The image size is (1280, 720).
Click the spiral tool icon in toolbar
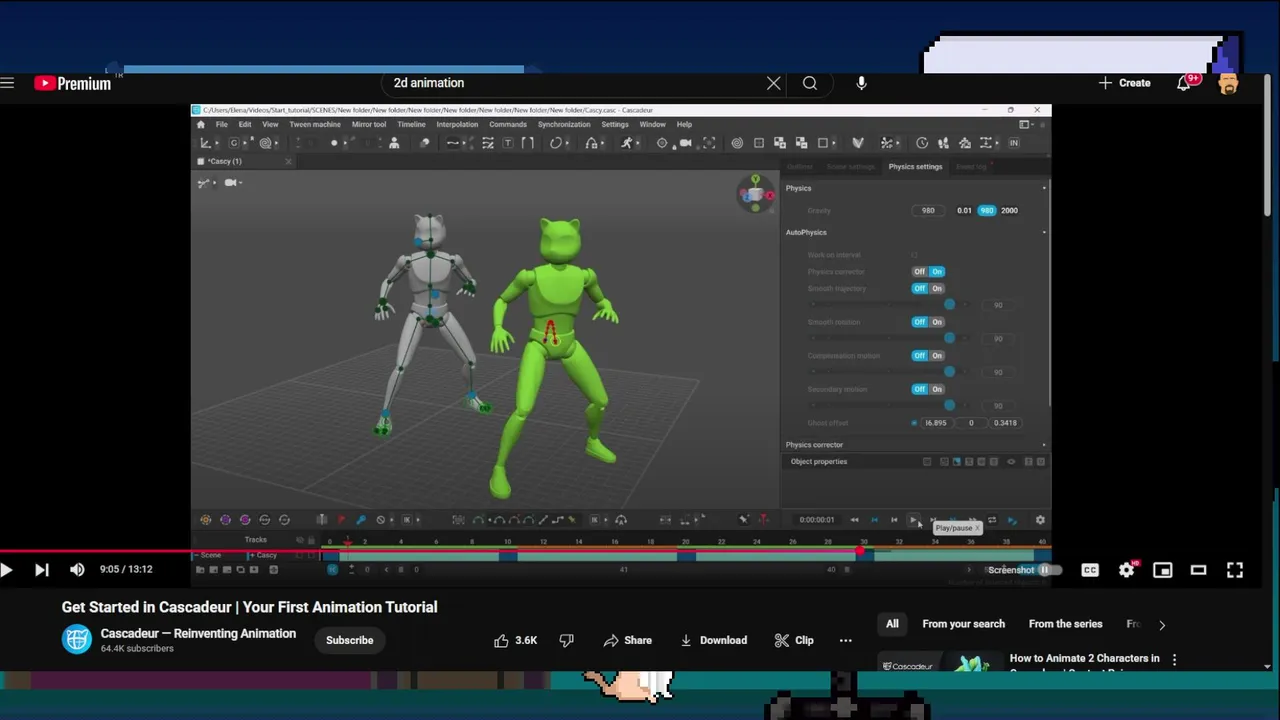tap(265, 143)
